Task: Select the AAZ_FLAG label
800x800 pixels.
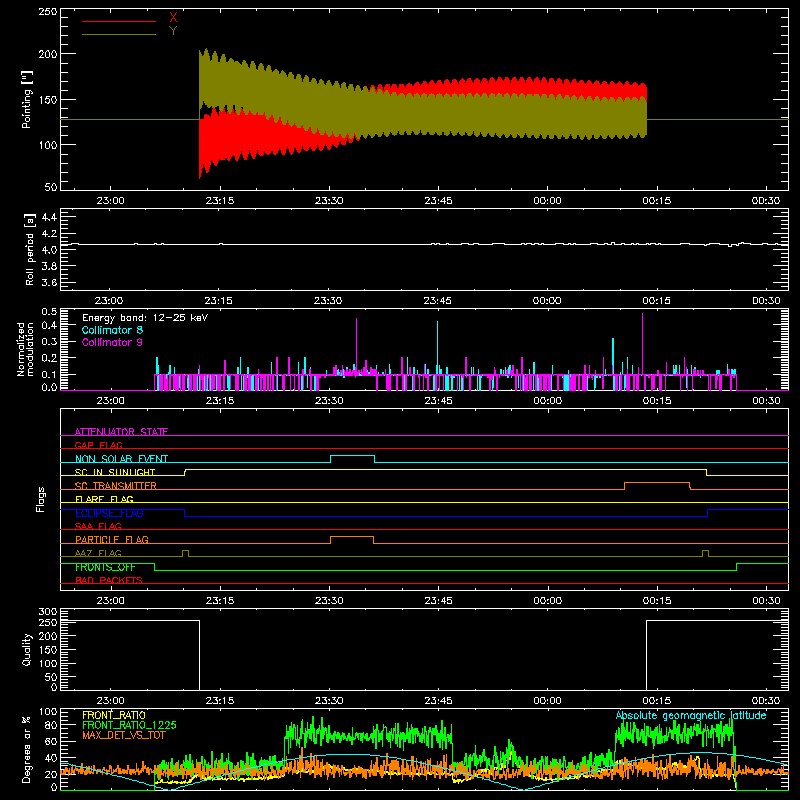Action: point(98,553)
